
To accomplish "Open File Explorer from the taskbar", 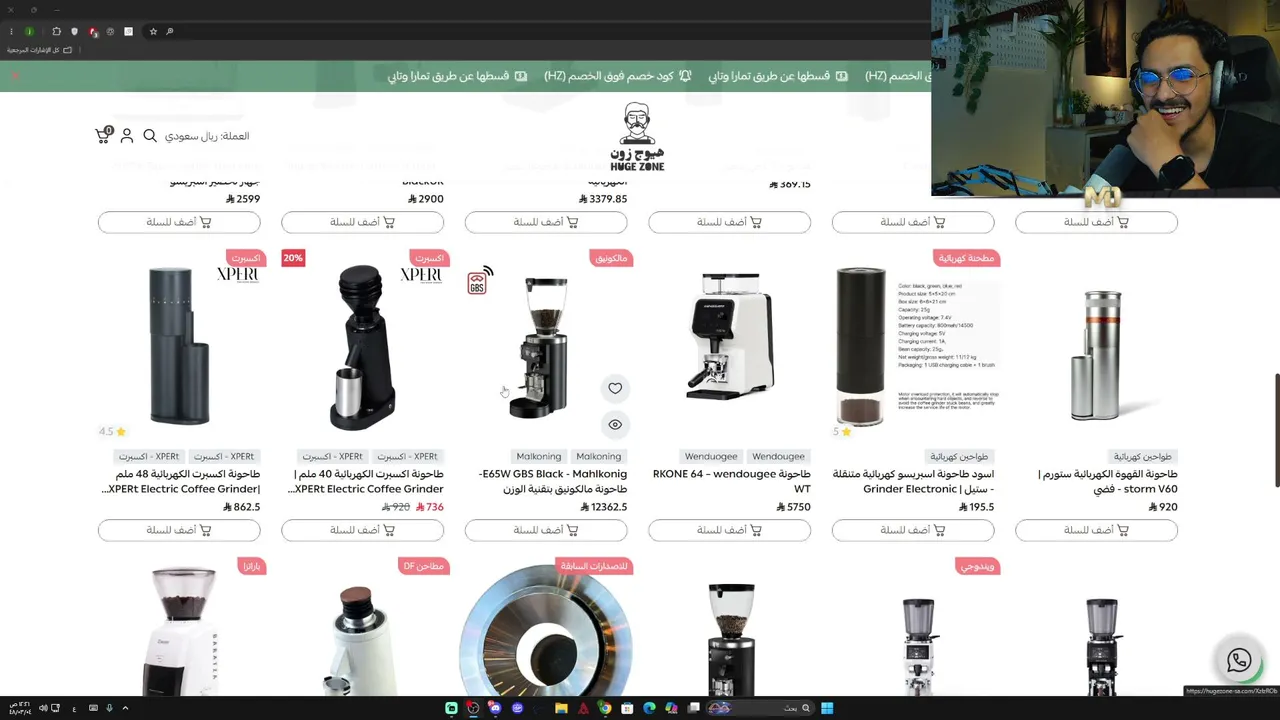I will point(561,708).
